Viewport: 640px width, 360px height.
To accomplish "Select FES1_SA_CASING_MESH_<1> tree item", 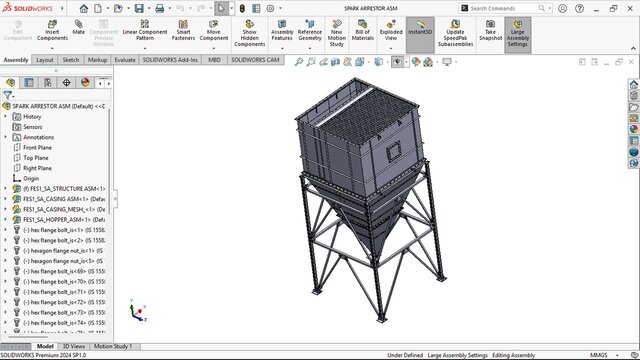I will click(x=64, y=209).
